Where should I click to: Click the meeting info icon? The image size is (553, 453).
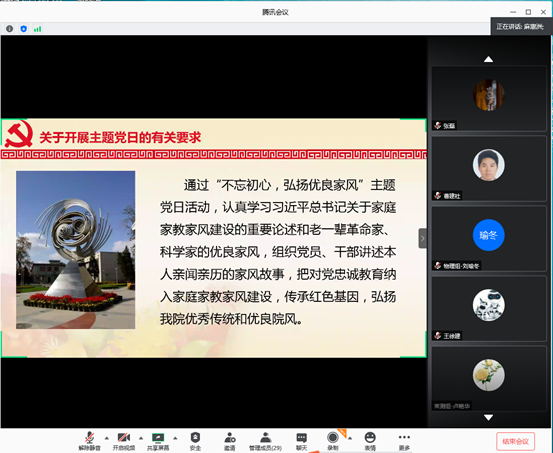click(10, 29)
